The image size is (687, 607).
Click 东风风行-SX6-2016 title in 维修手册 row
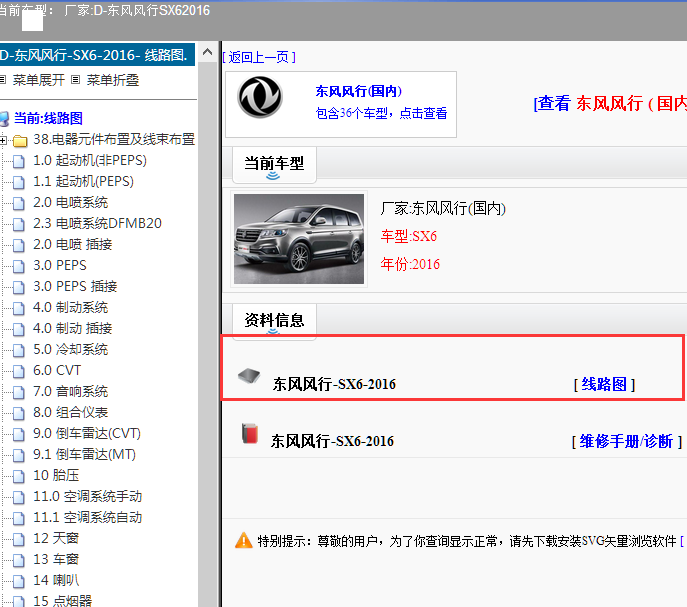click(x=332, y=441)
